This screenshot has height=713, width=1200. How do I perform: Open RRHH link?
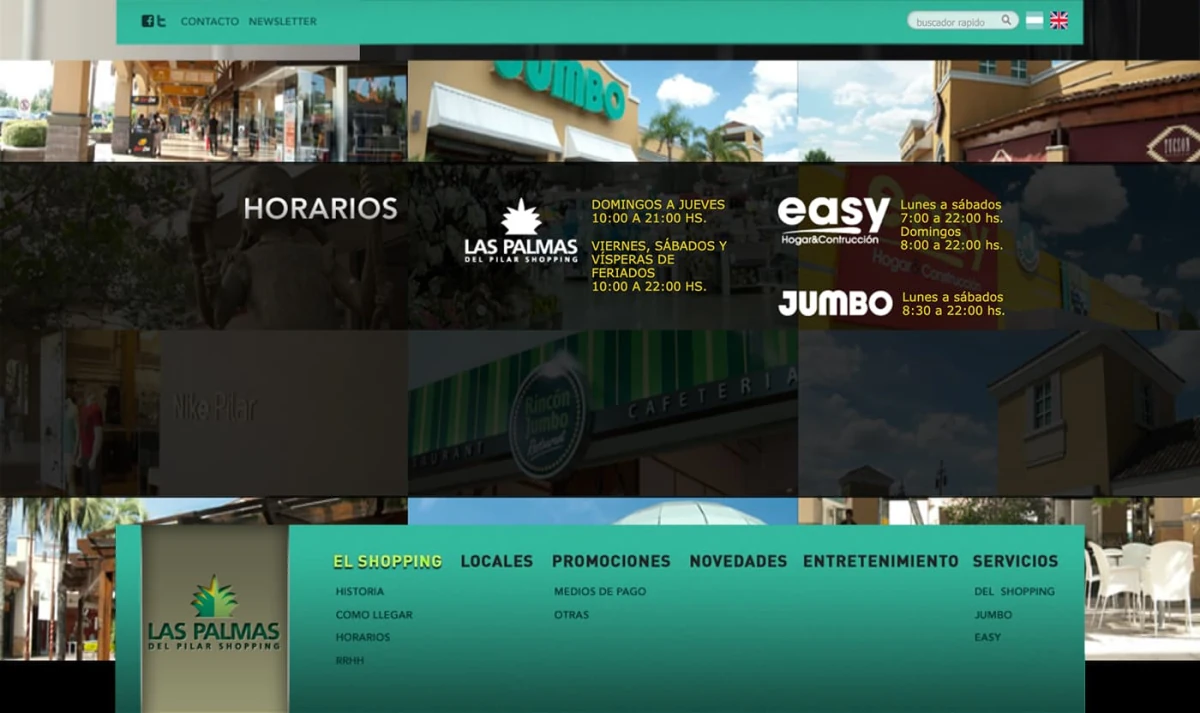pyautogui.click(x=350, y=661)
